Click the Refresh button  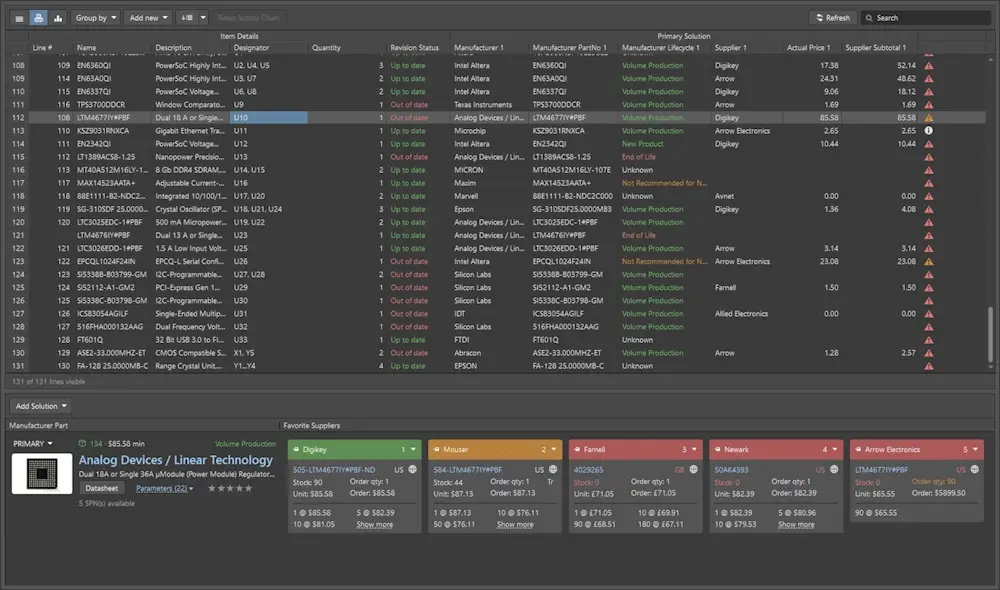[x=831, y=18]
